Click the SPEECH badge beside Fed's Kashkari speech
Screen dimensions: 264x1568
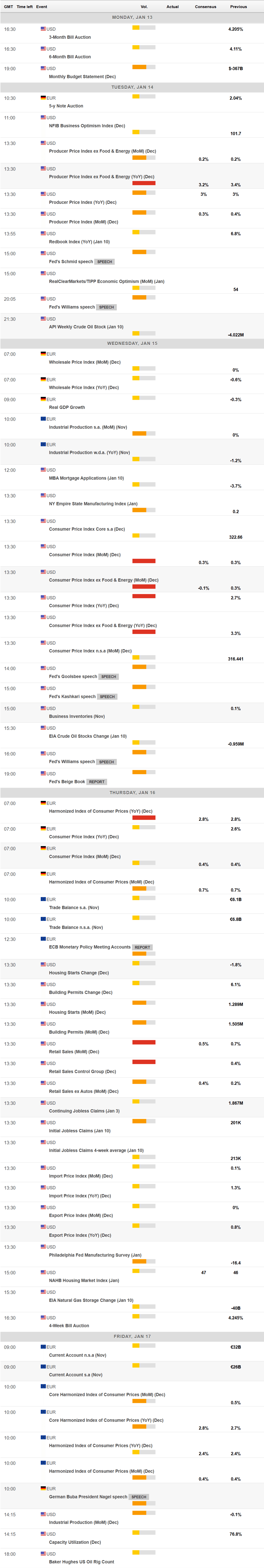(107, 696)
